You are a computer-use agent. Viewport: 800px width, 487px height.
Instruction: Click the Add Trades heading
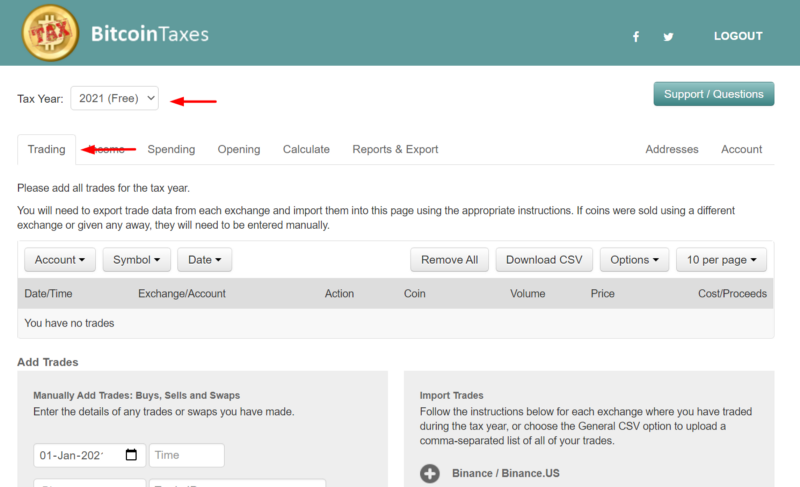48,362
